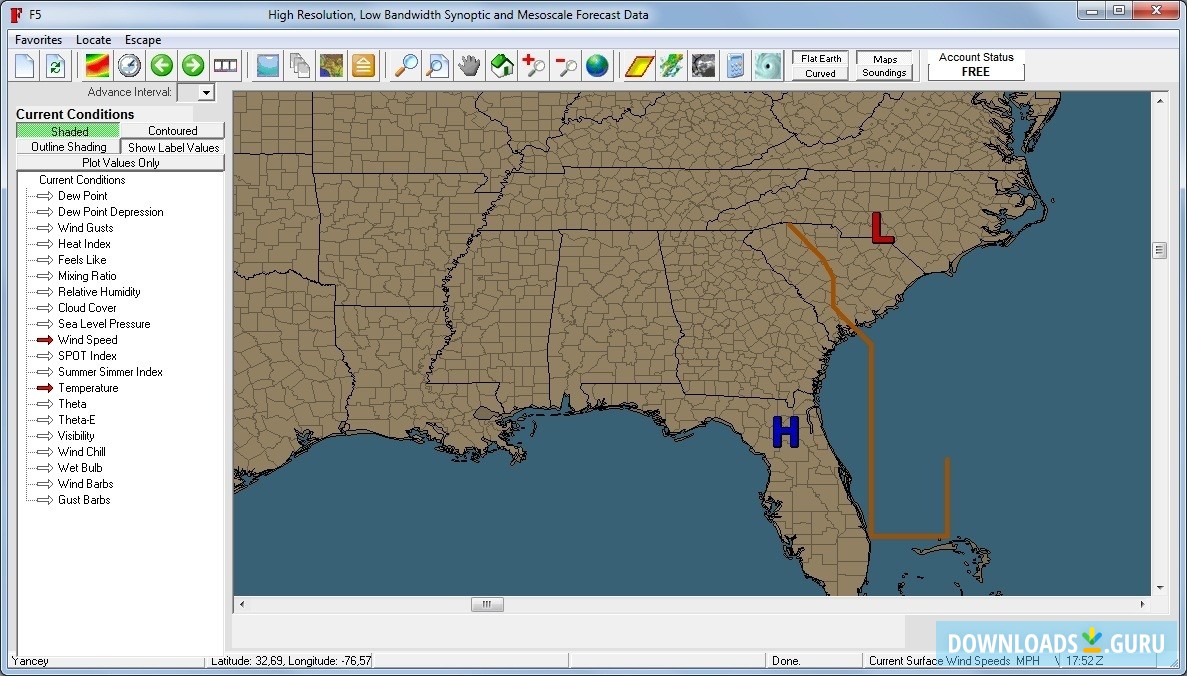Click the Show Label Values button
Viewport: 1187px width, 676px height.
173,147
